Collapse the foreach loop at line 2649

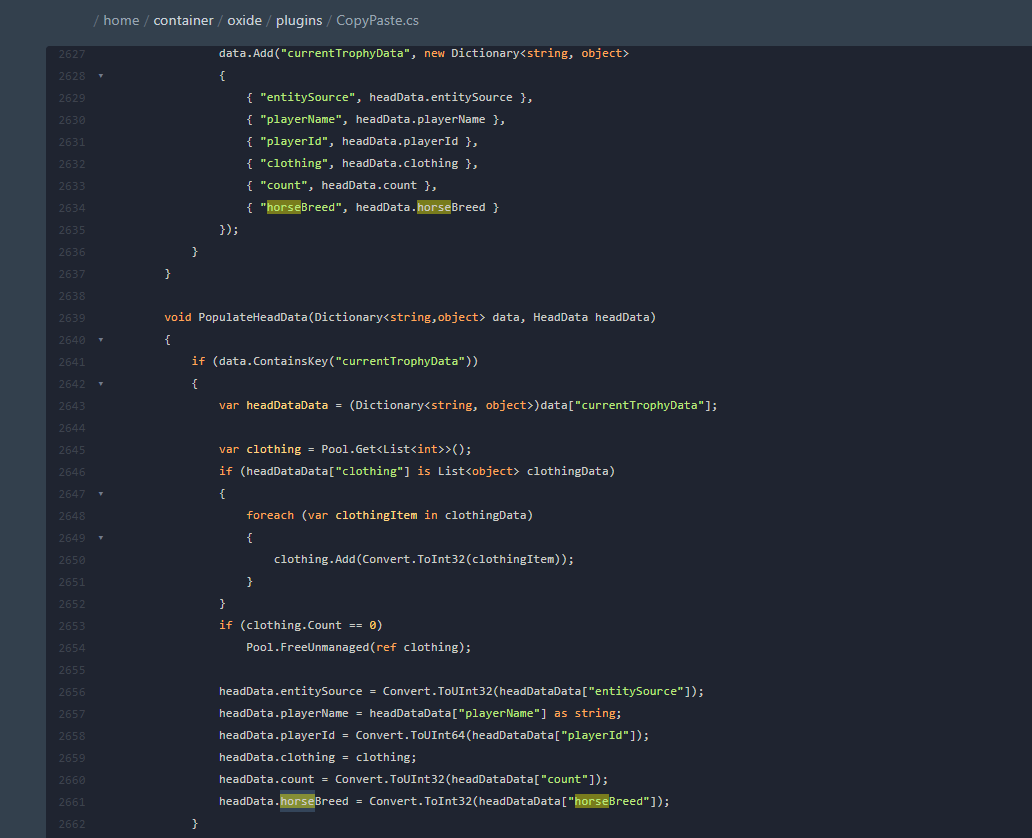pyautogui.click(x=100, y=537)
